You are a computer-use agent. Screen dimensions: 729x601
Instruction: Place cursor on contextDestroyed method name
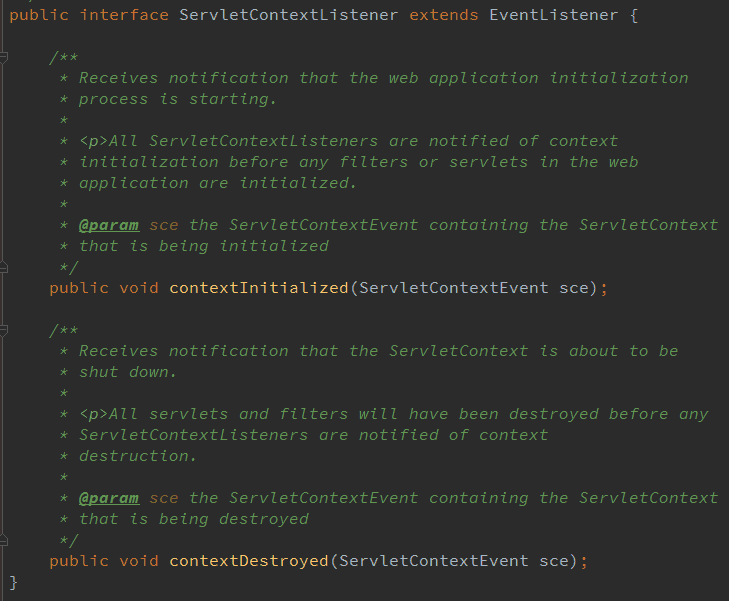coord(248,561)
